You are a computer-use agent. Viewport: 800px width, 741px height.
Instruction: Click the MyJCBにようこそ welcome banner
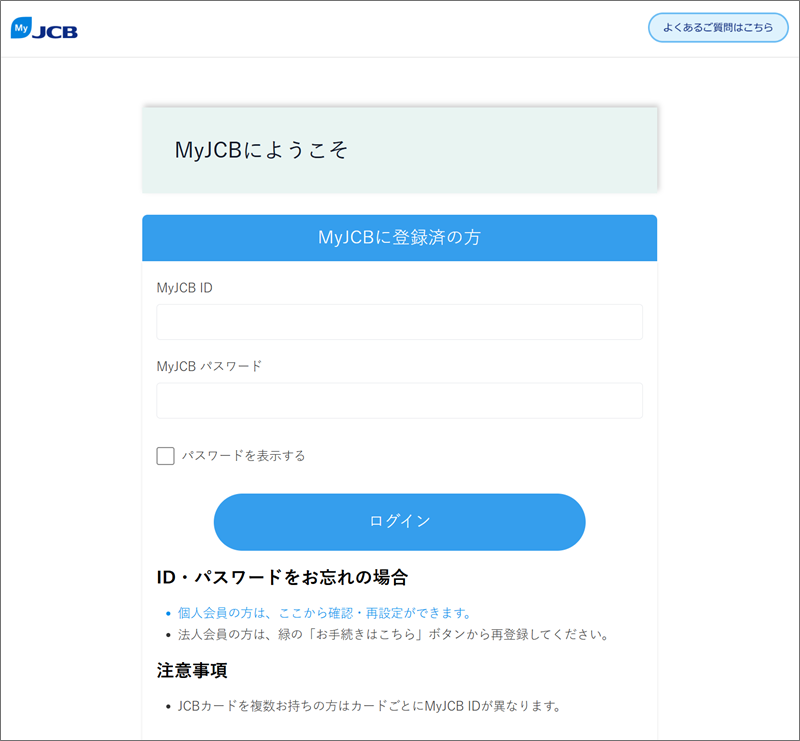click(399, 150)
